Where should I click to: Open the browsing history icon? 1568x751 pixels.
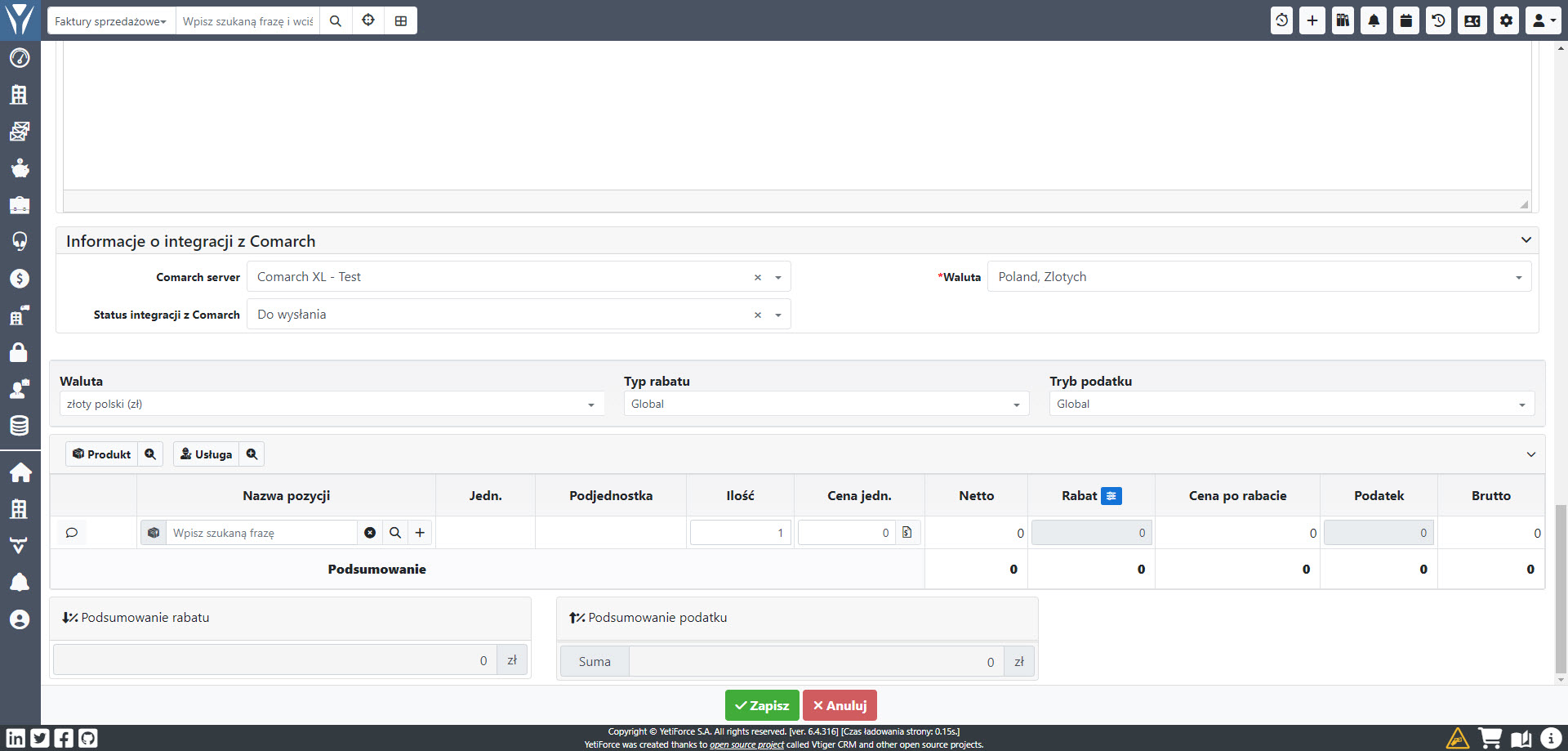[1439, 20]
